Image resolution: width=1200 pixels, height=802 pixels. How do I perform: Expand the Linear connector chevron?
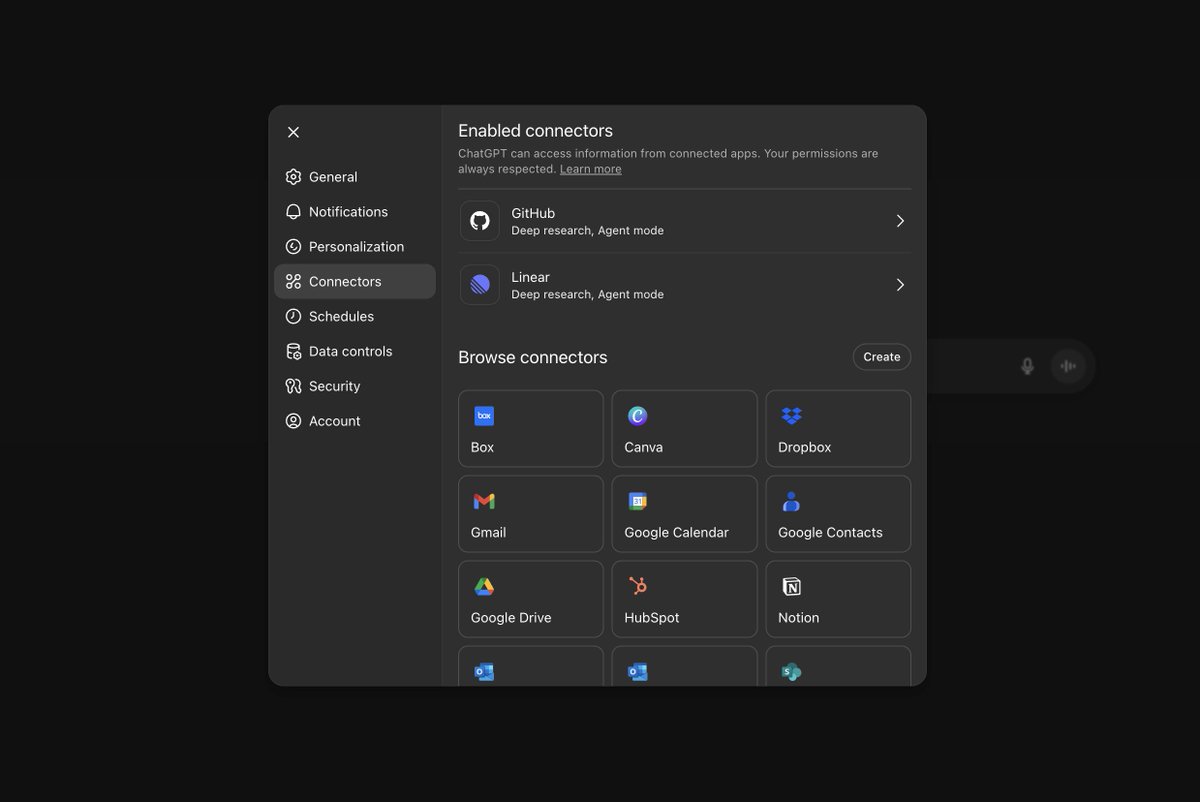click(x=900, y=285)
